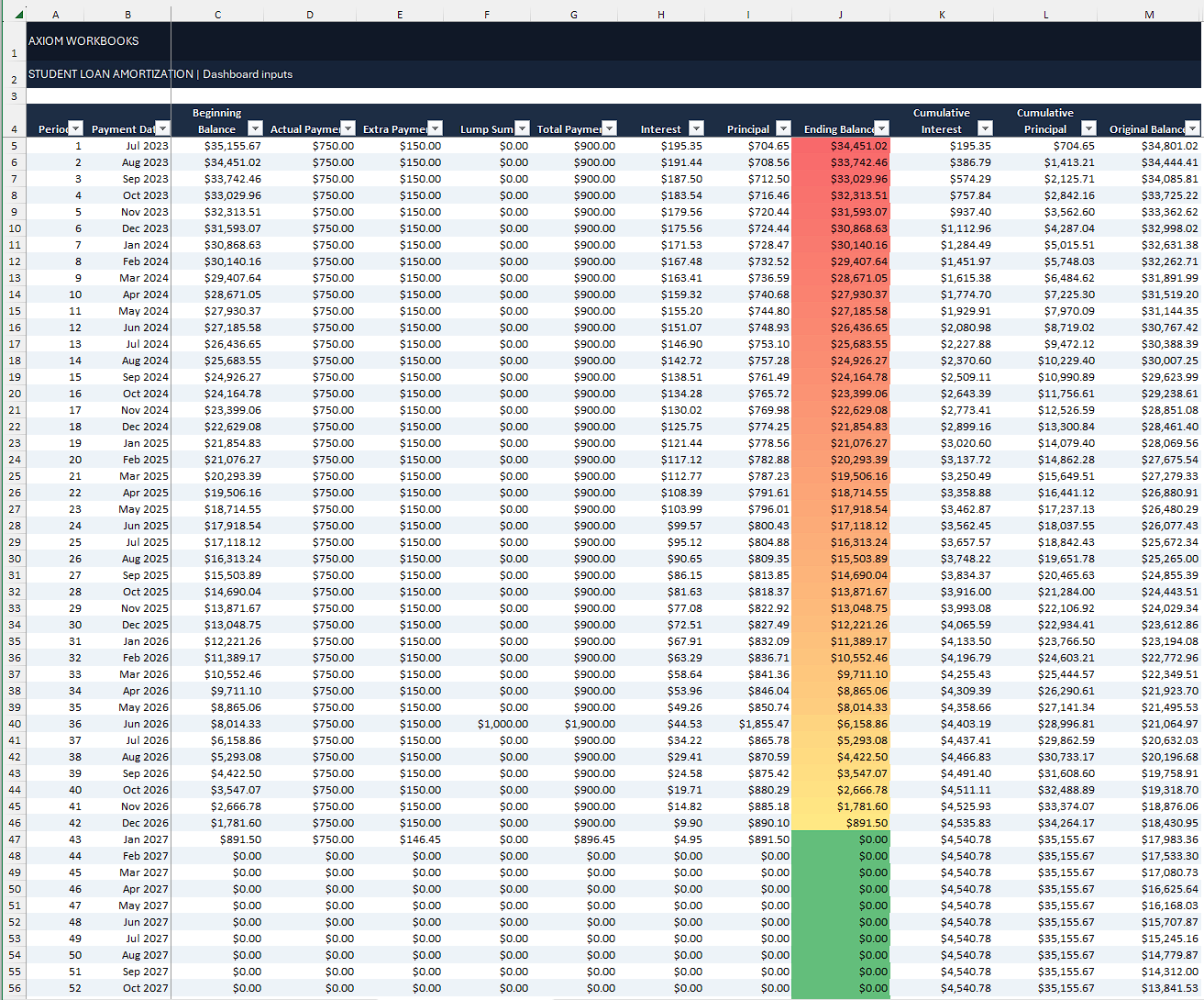Open the Payment Date filter dropdown

162,128
